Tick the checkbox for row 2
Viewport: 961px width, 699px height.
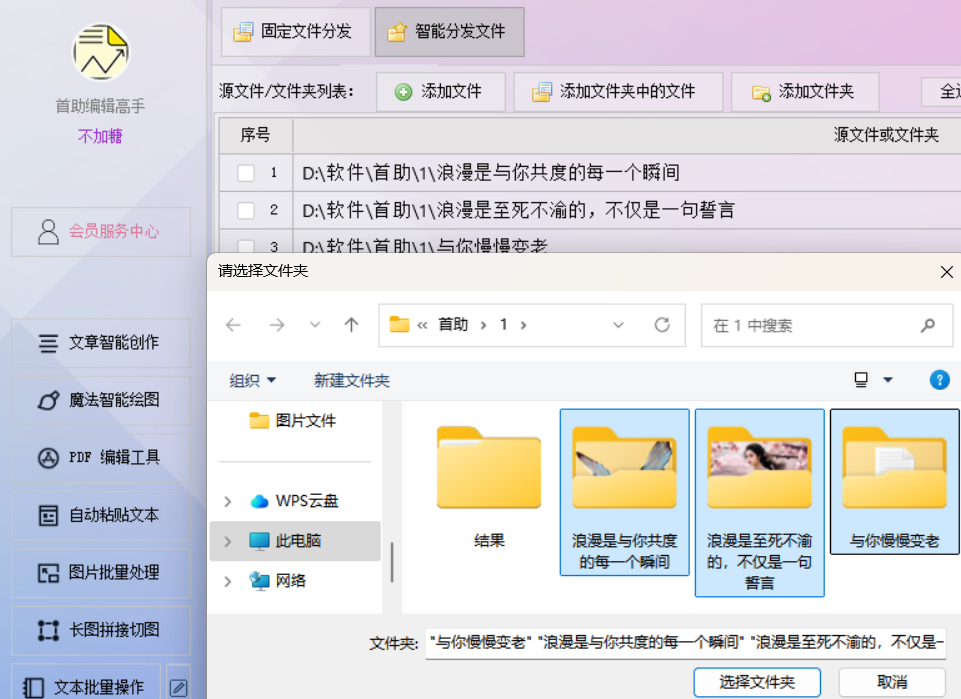(246, 210)
